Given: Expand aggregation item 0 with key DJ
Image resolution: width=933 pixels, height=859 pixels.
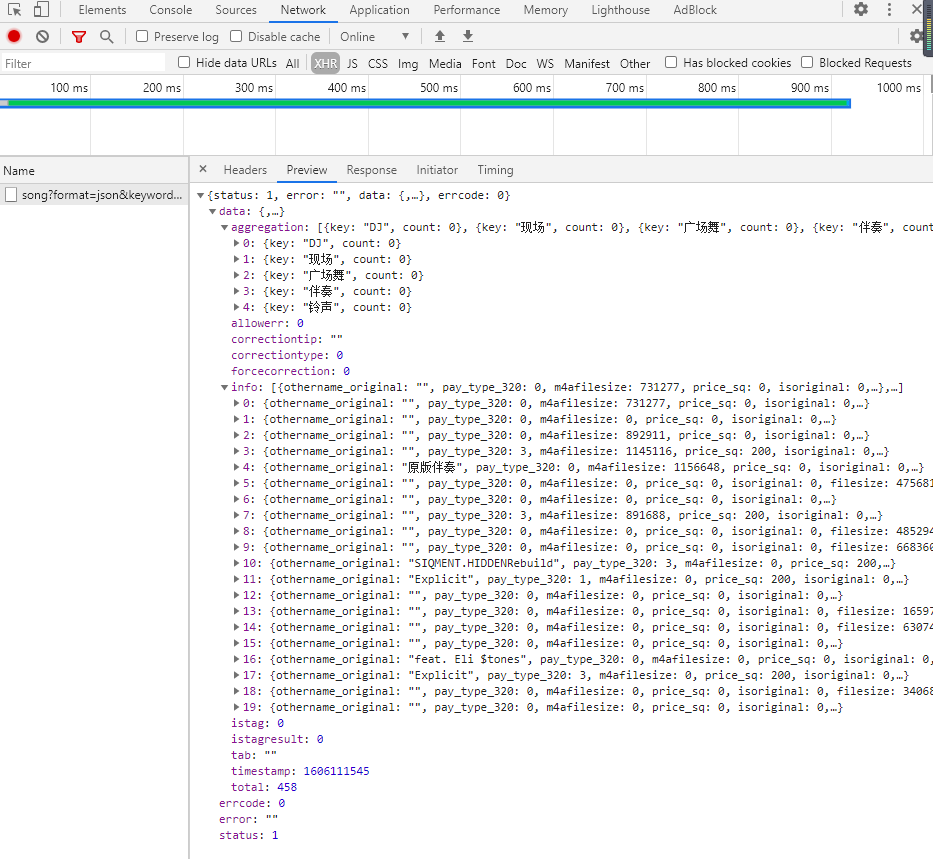Looking at the screenshot, I should 236,243.
